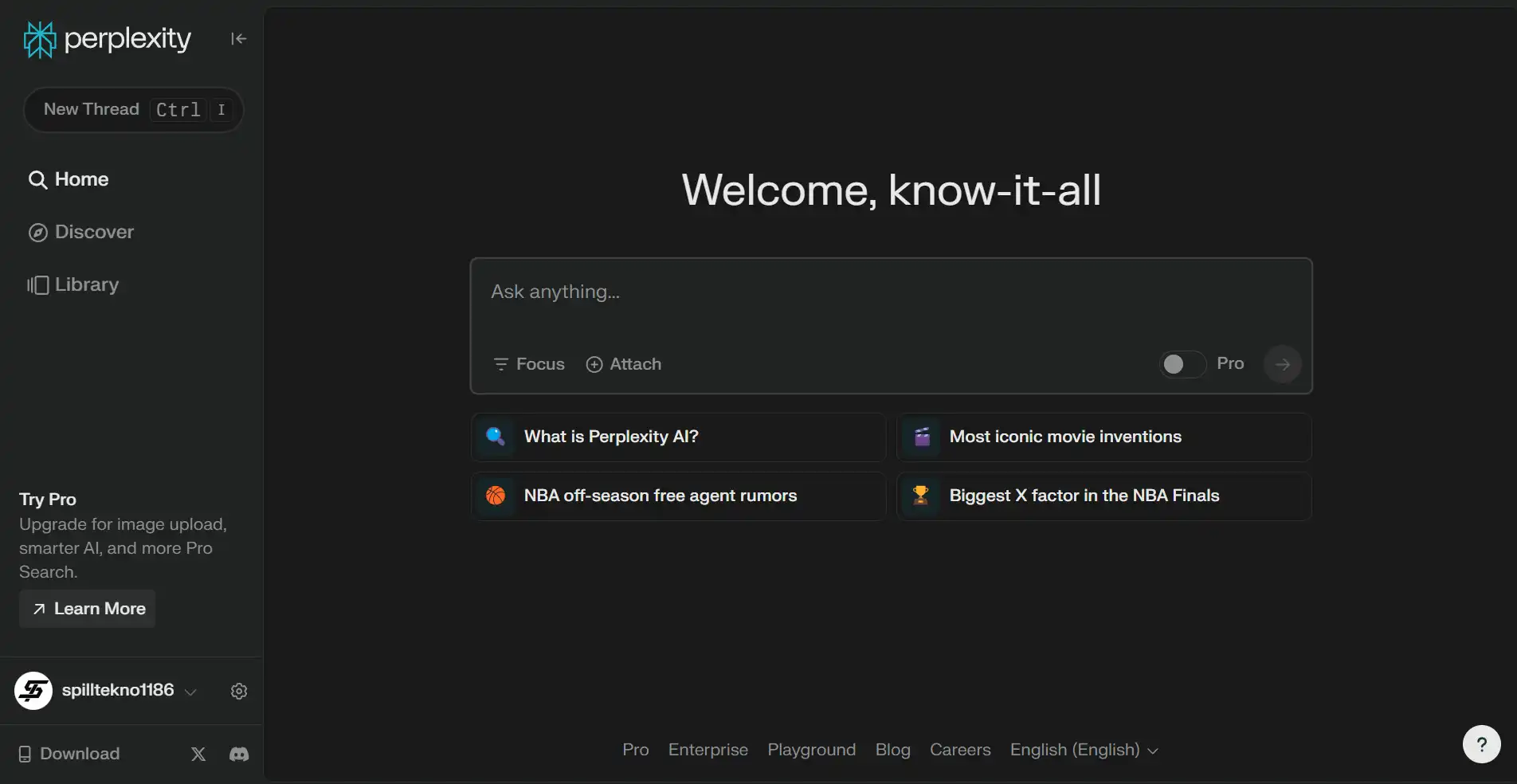Viewport: 1517px width, 784px height.
Task: Open the Focus options
Action: 529,364
